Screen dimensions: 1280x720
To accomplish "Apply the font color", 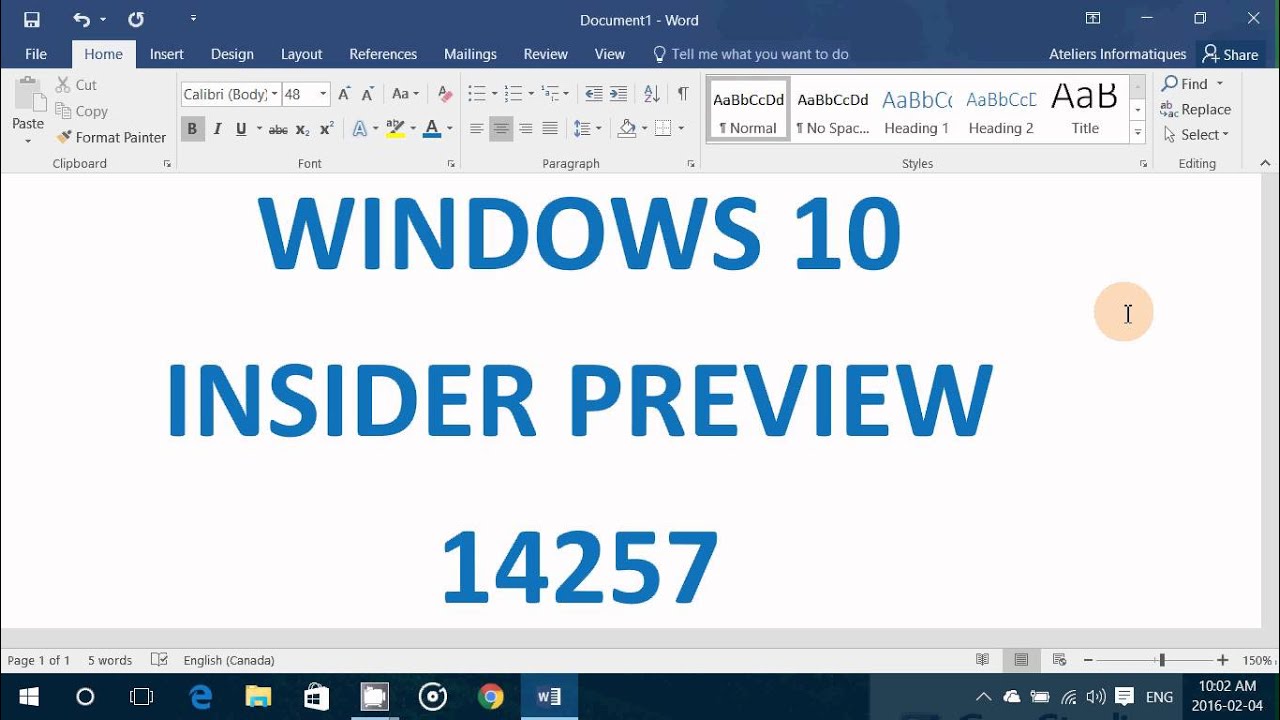I will pos(432,129).
